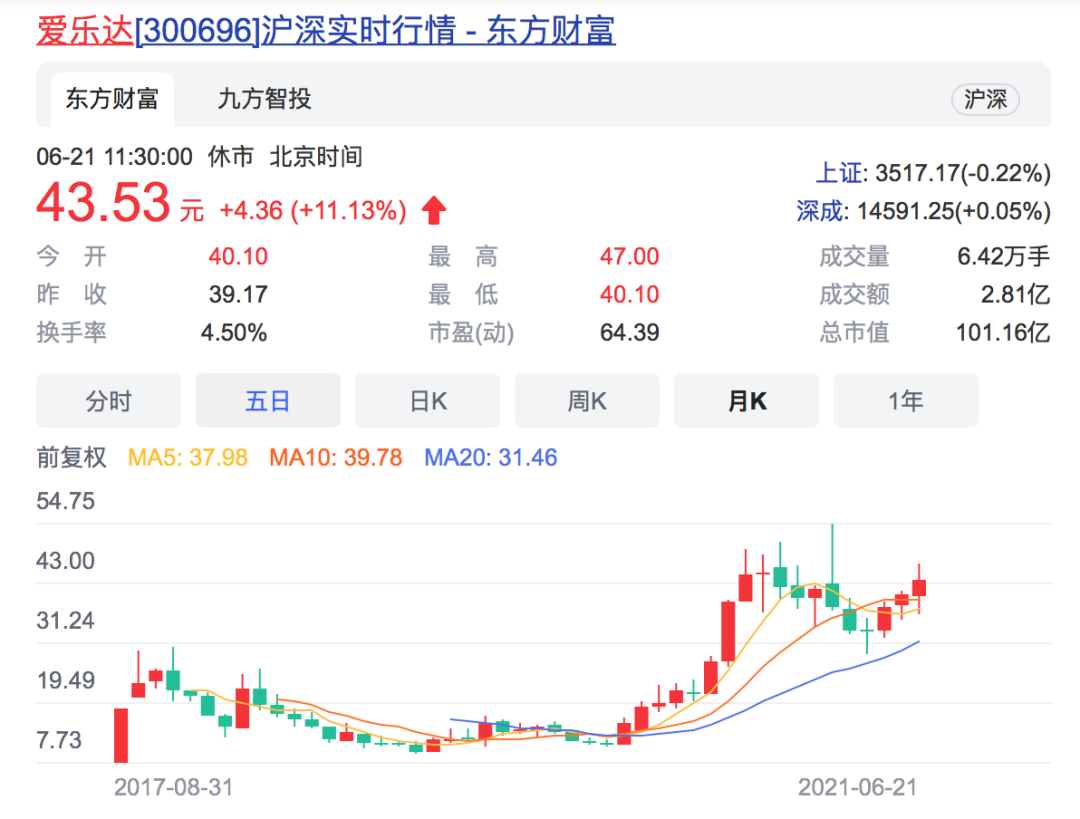Show the 五日 chart view
Viewport: 1080px width, 819px height.
coord(268,401)
